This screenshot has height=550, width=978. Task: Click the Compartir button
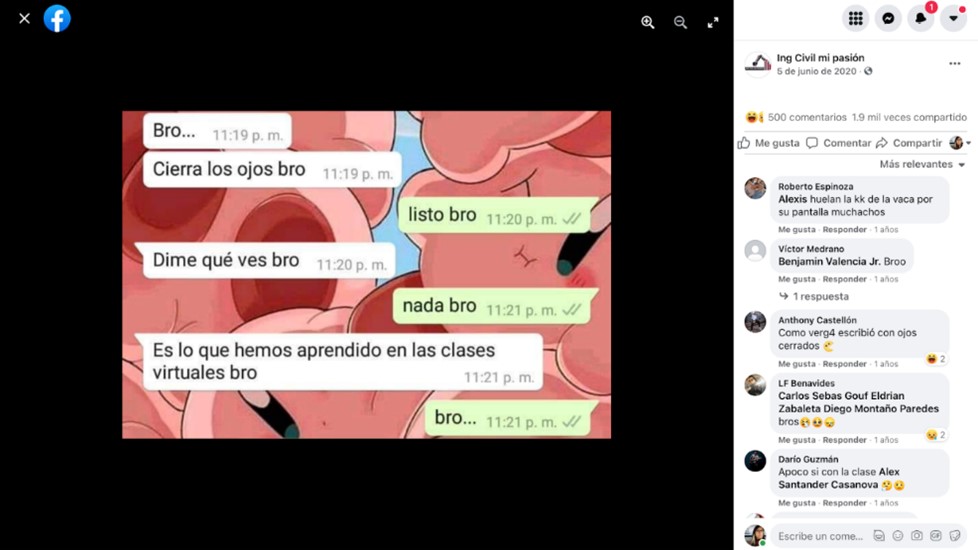[909, 143]
